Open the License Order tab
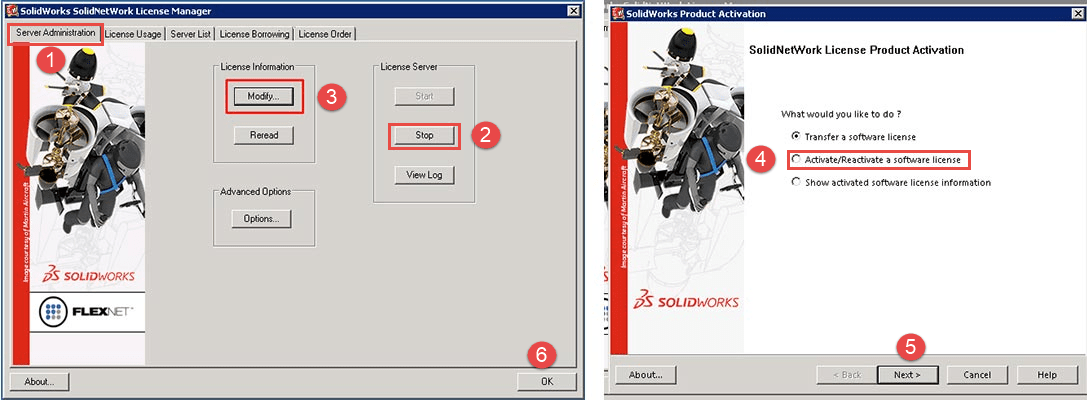Image resolution: width=1087 pixels, height=400 pixels. coord(326,34)
